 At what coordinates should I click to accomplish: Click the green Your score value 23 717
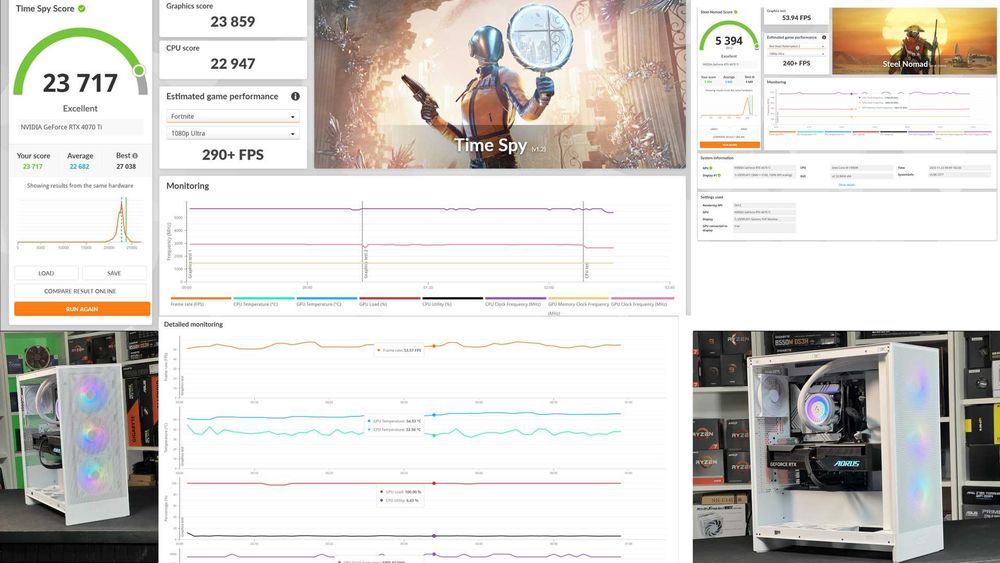[x=33, y=166]
